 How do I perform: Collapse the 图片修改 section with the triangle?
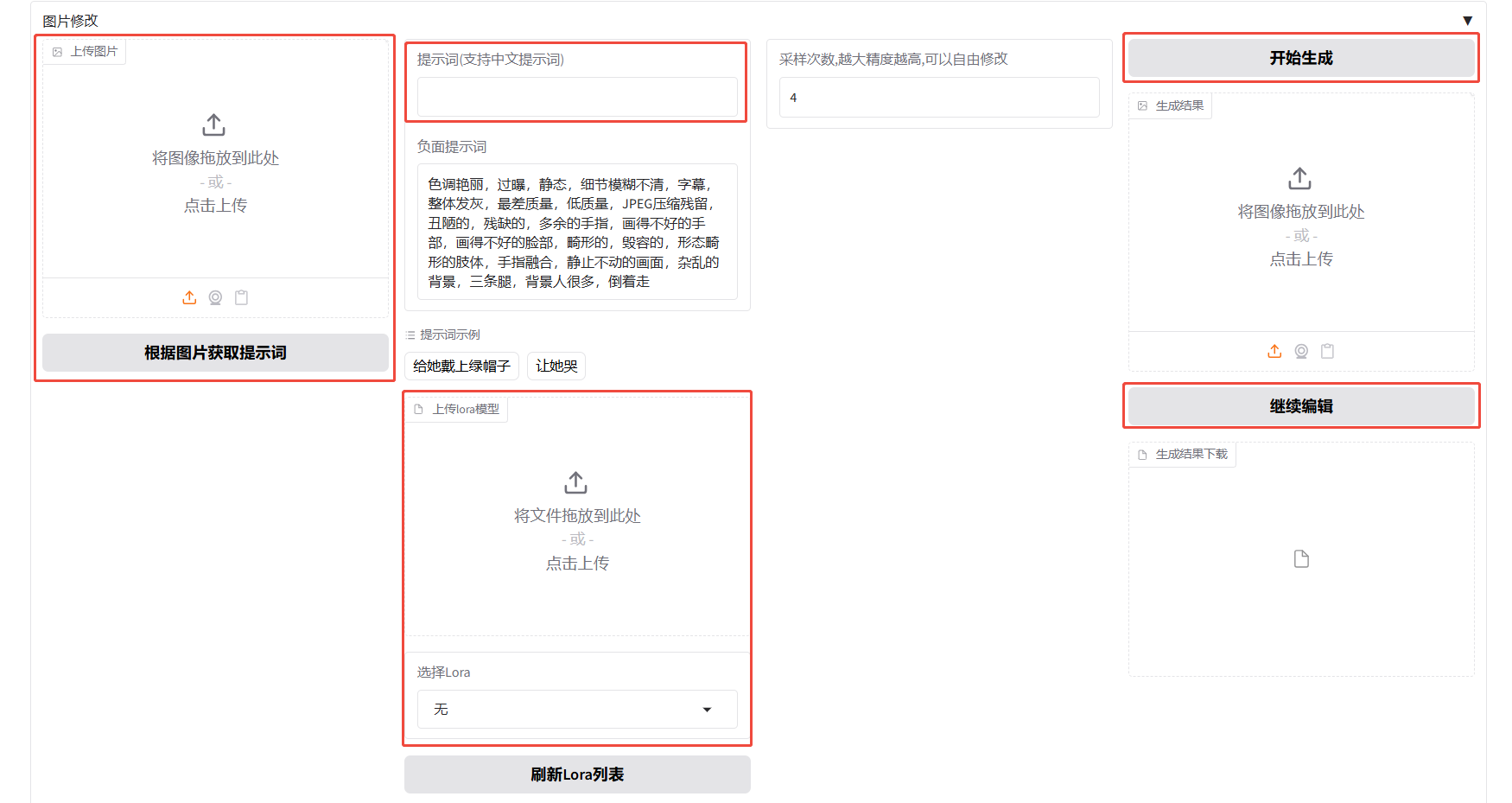click(x=1467, y=21)
